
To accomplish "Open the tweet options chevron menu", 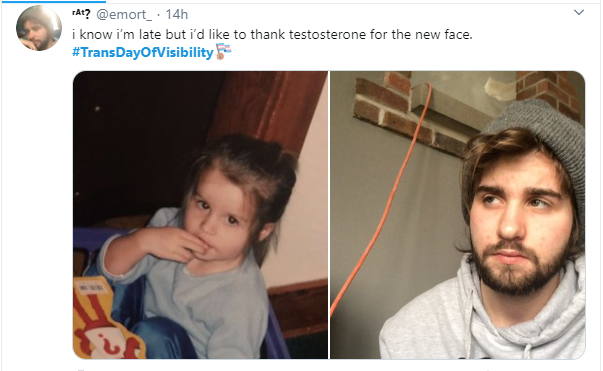I will [x=579, y=13].
